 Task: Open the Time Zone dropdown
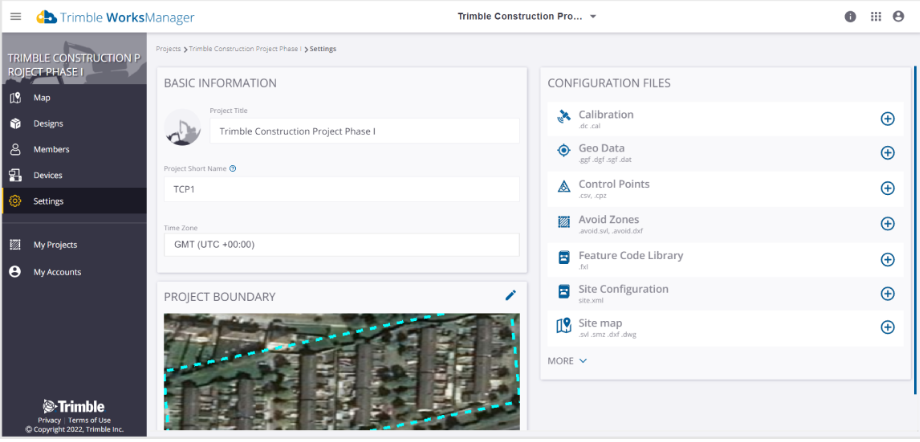pos(341,245)
